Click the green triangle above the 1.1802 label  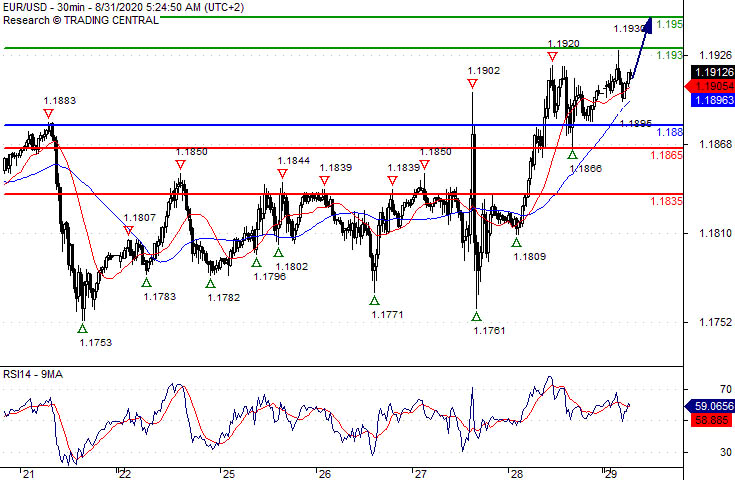tap(278, 253)
